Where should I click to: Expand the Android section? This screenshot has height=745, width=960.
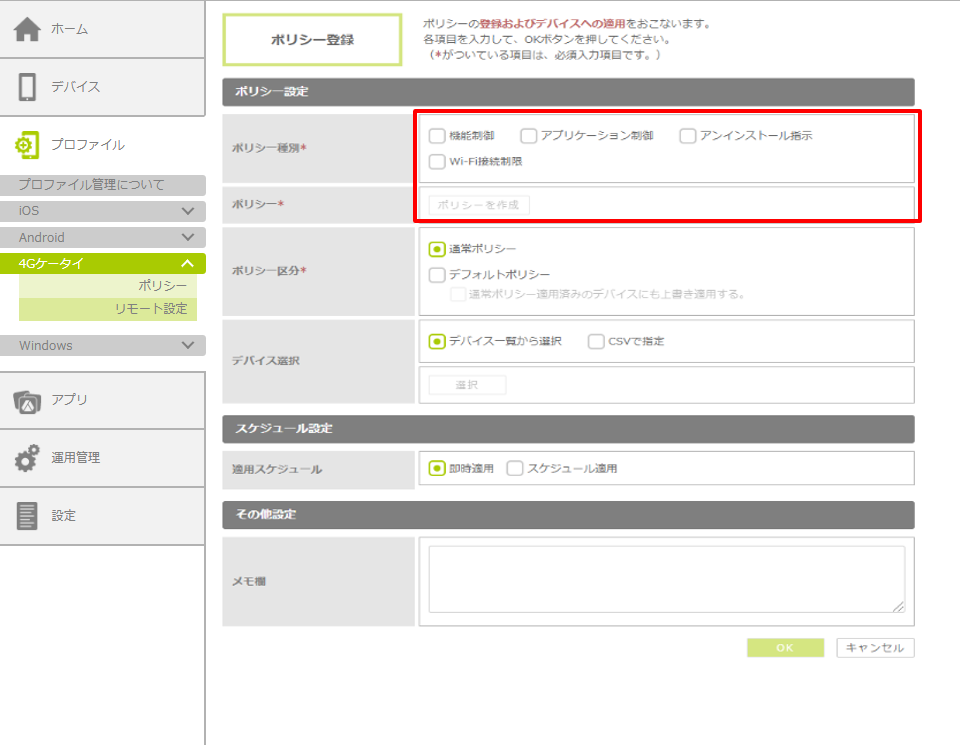187,237
